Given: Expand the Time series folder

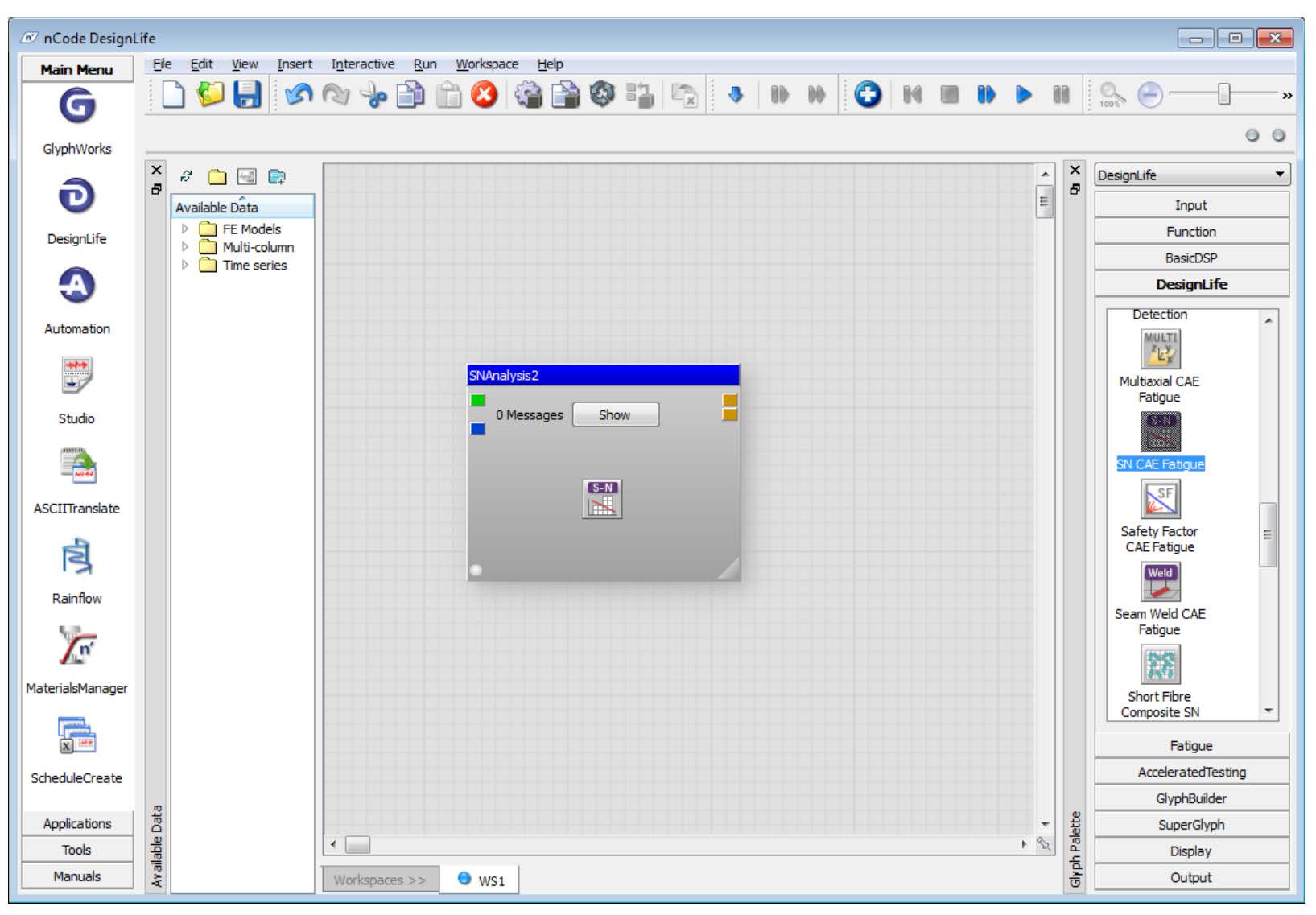Looking at the screenshot, I should pyautogui.click(x=184, y=266).
